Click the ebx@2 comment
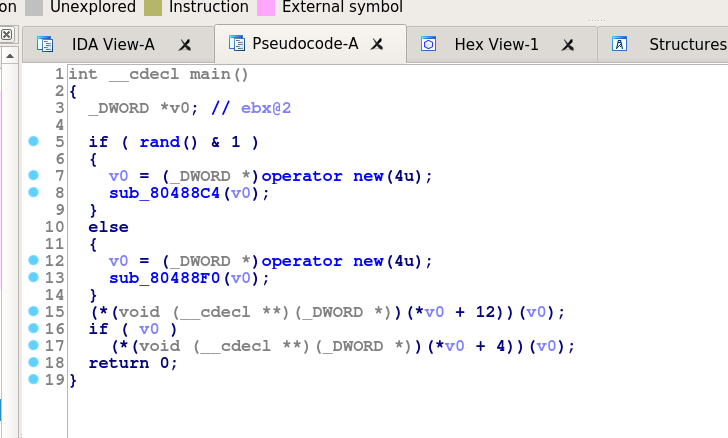The width and height of the screenshot is (728, 438). tap(266, 108)
